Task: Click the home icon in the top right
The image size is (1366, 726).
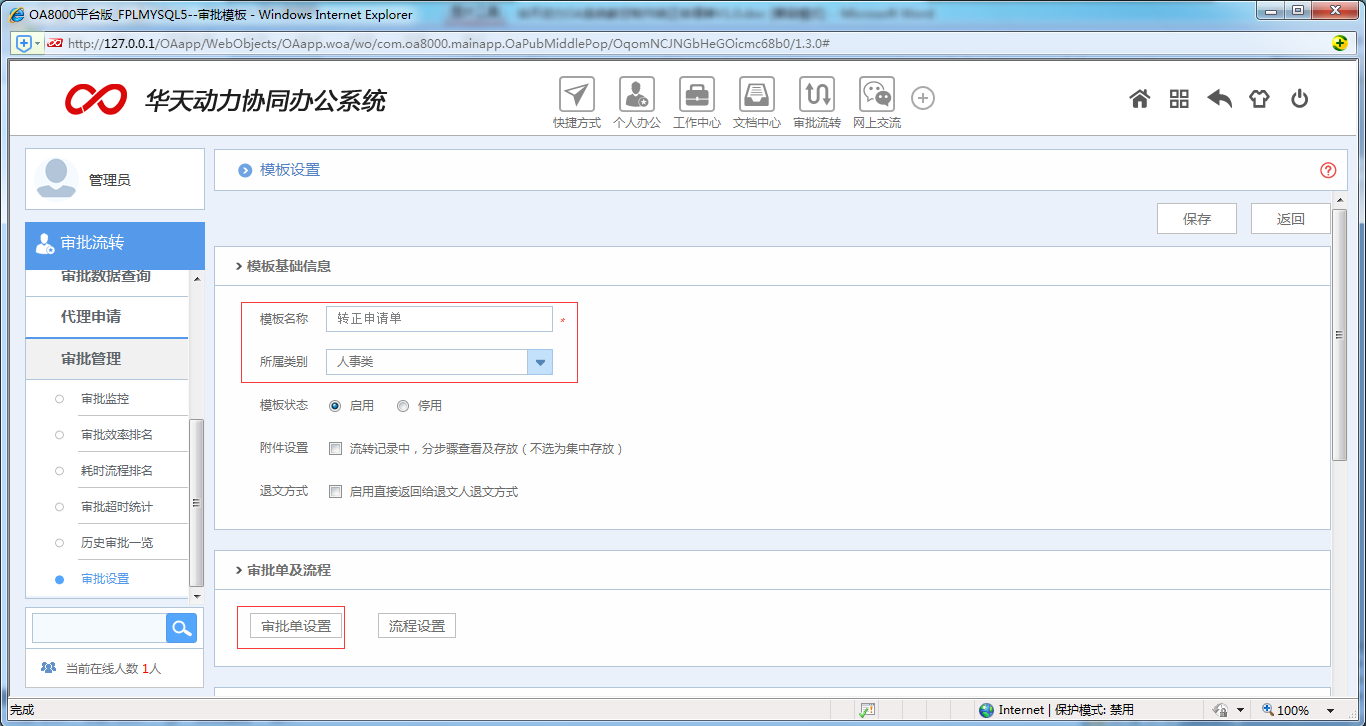Action: (x=1139, y=98)
